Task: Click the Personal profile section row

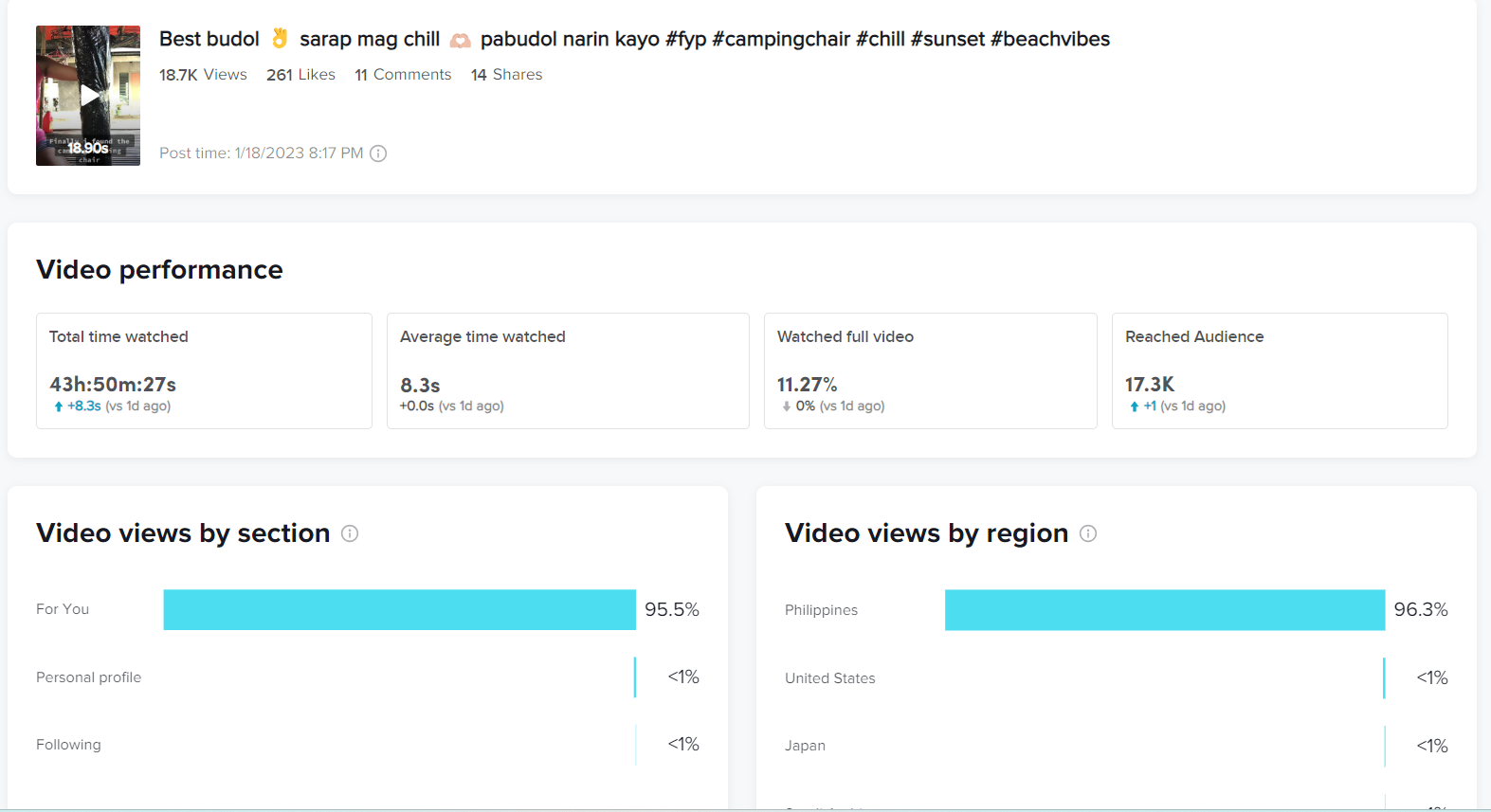Action: [x=88, y=677]
